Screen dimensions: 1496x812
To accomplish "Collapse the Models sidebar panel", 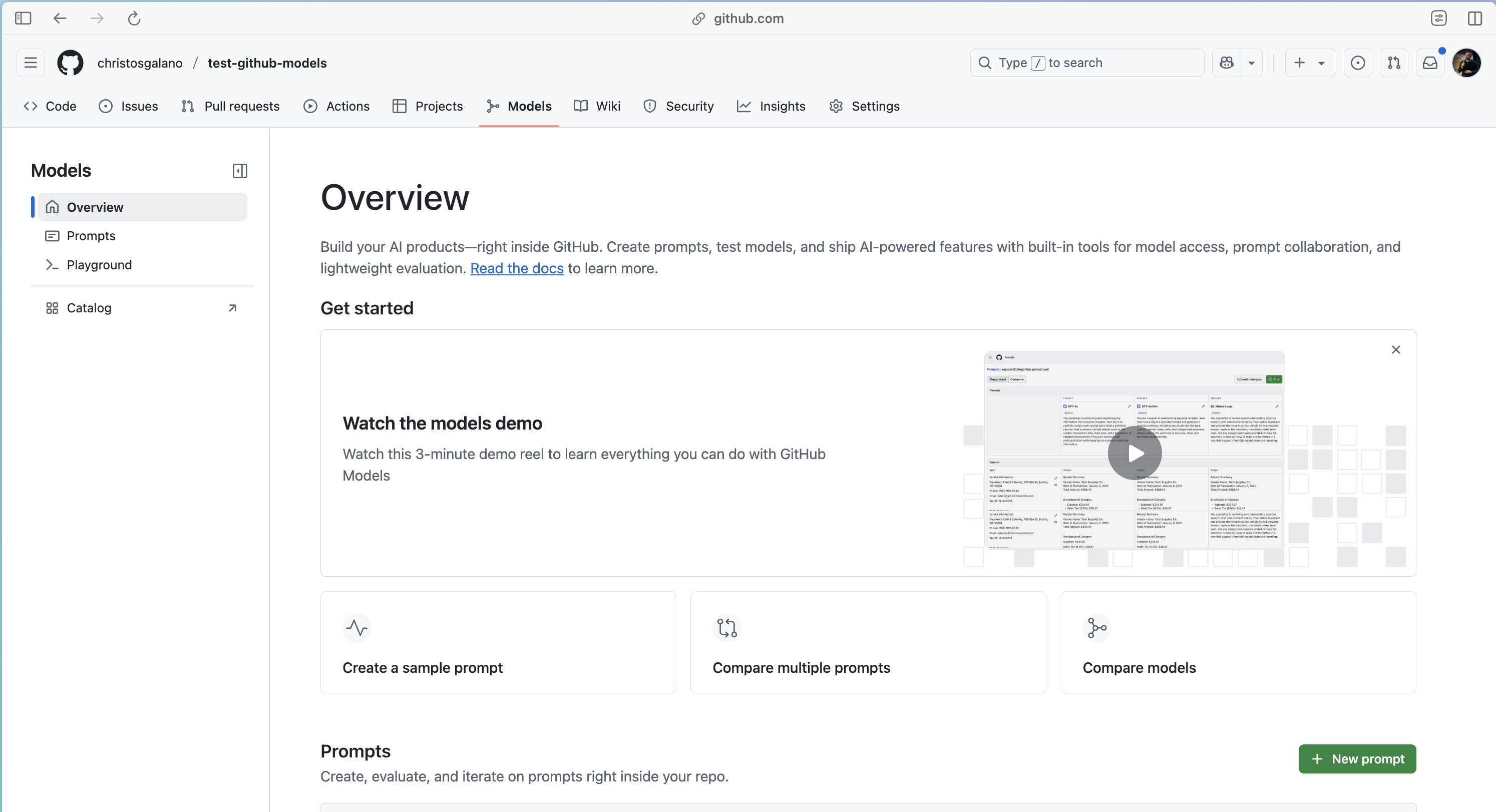I will (240, 171).
